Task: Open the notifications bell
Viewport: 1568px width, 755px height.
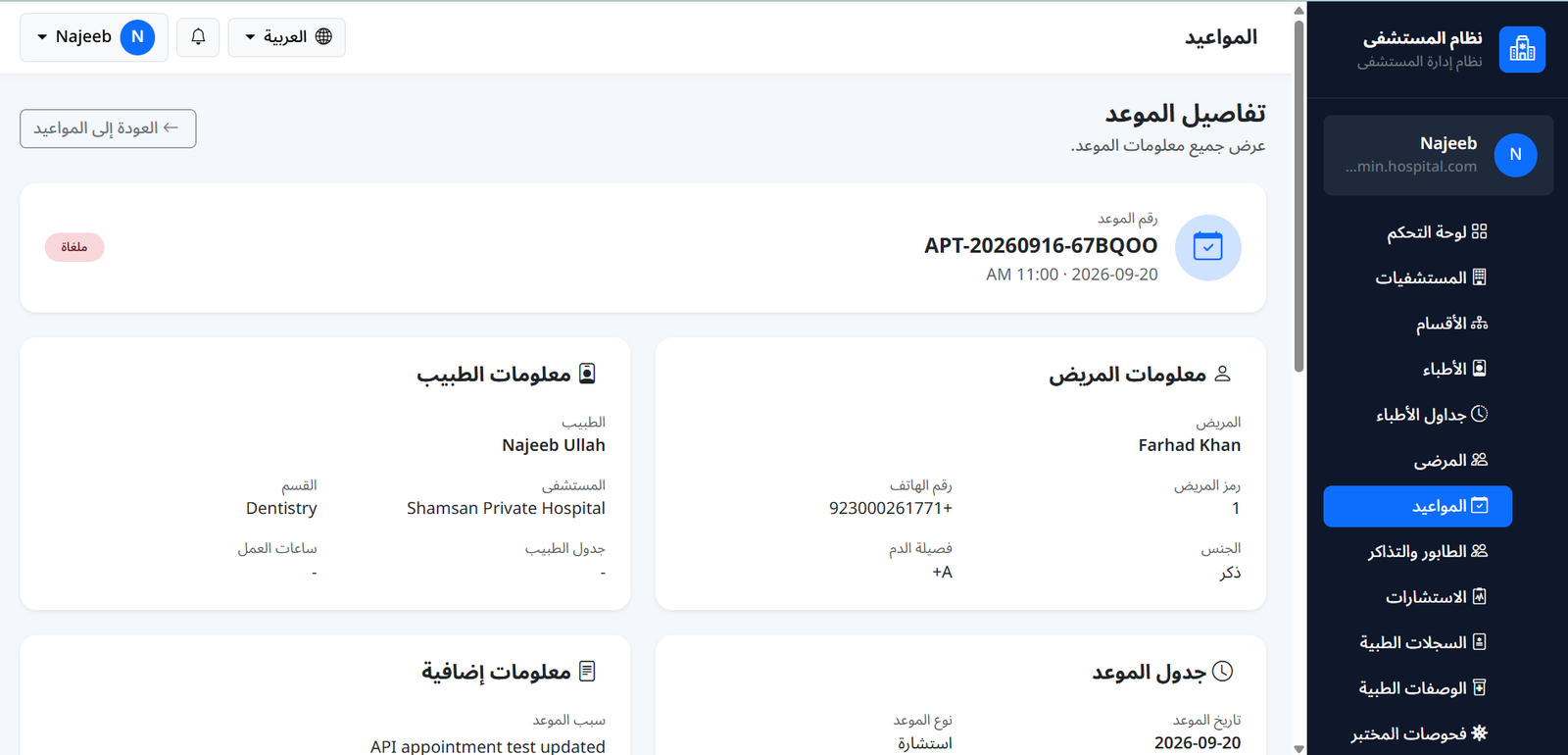Action: pos(198,37)
